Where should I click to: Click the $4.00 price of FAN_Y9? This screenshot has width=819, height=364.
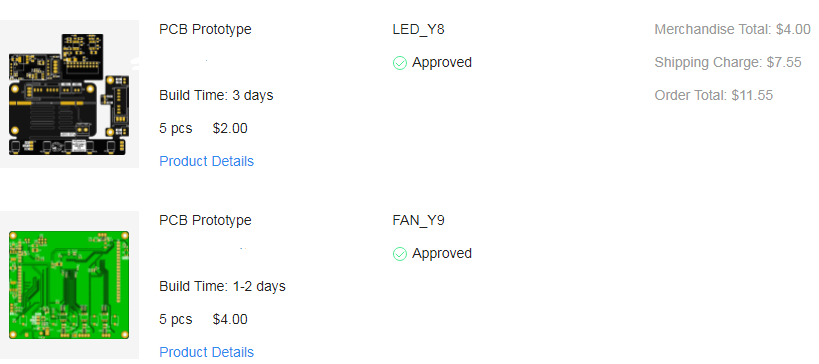(230, 319)
